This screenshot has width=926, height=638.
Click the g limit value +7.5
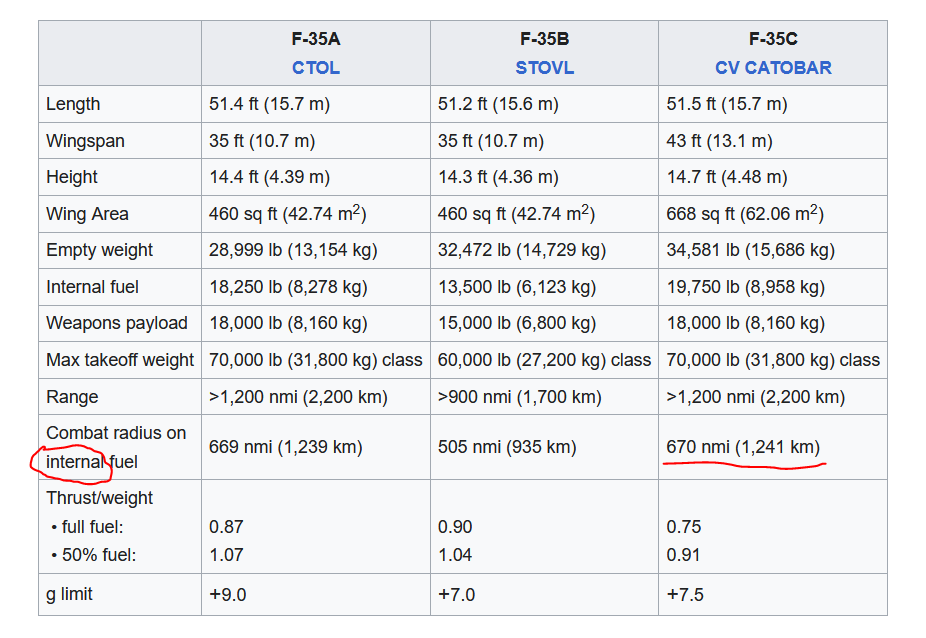(685, 594)
